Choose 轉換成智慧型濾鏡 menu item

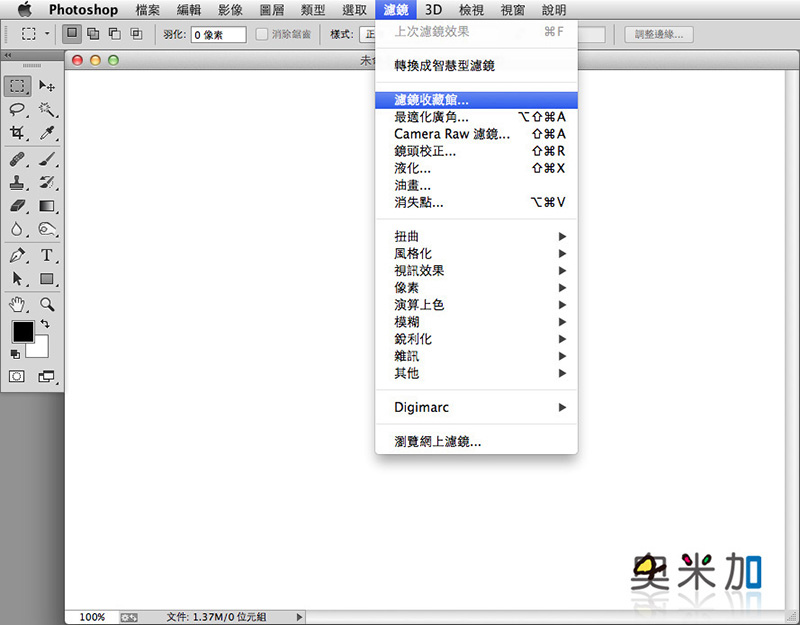(x=477, y=65)
